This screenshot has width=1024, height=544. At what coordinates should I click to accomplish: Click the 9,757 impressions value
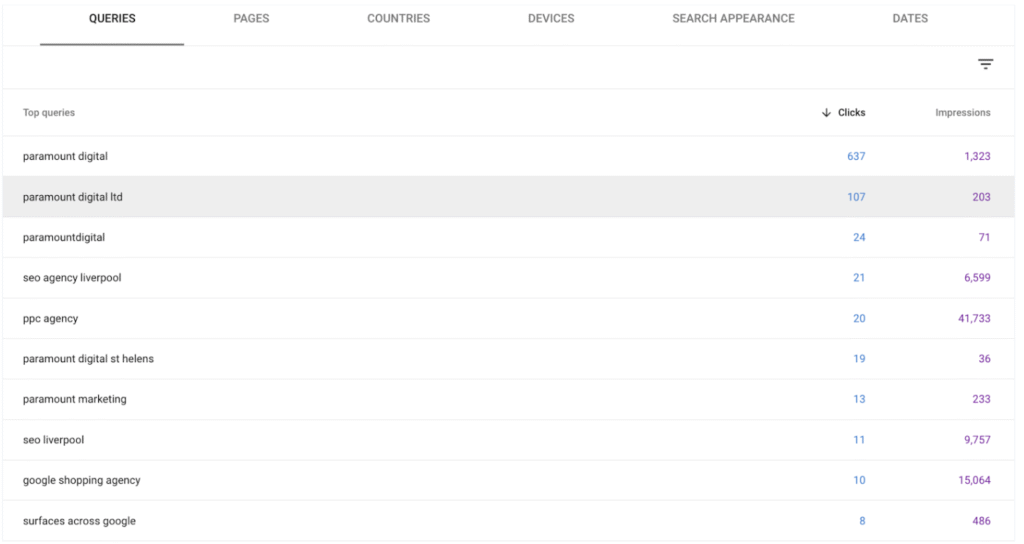point(977,440)
